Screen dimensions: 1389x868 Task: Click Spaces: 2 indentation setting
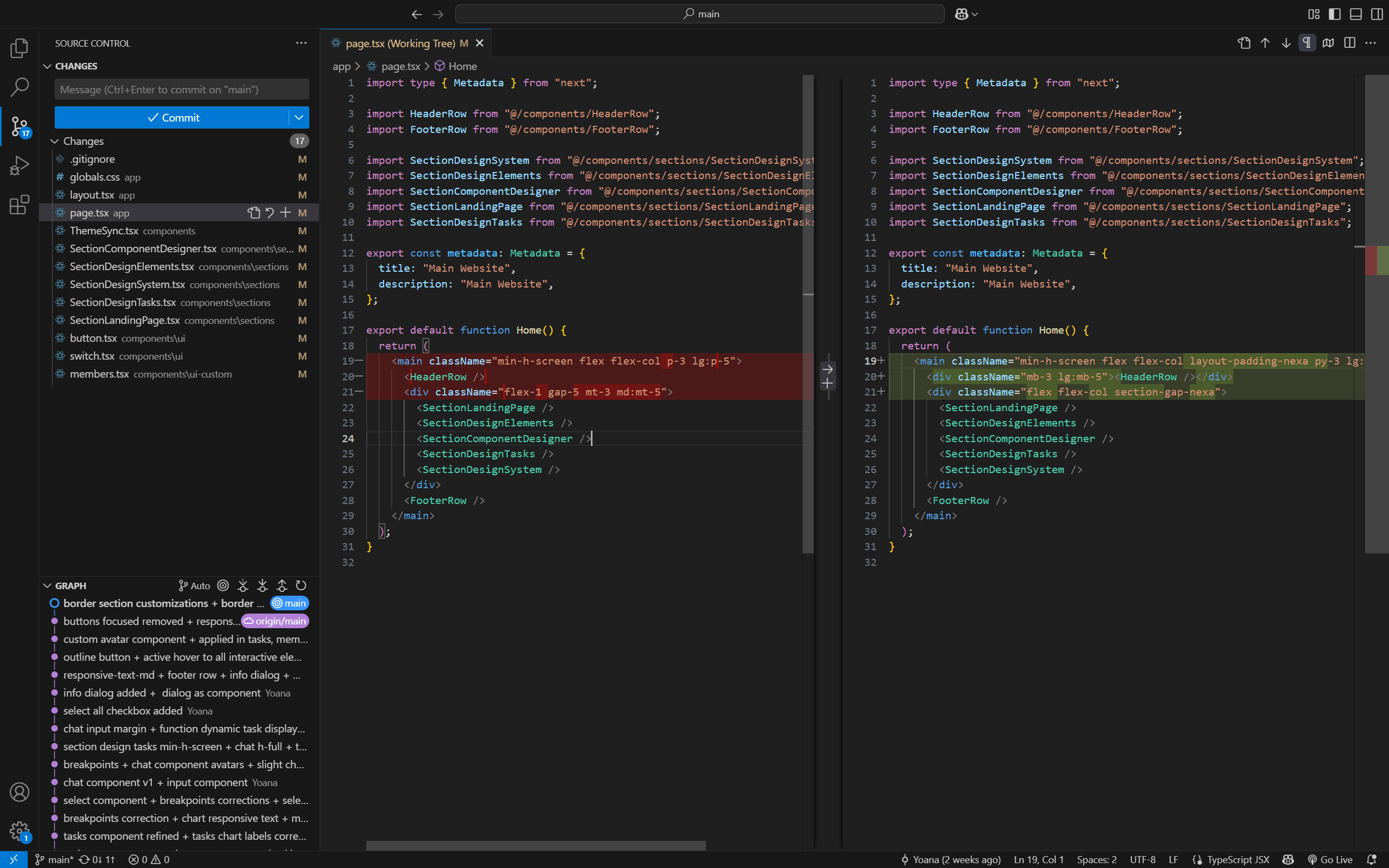[1096, 859]
